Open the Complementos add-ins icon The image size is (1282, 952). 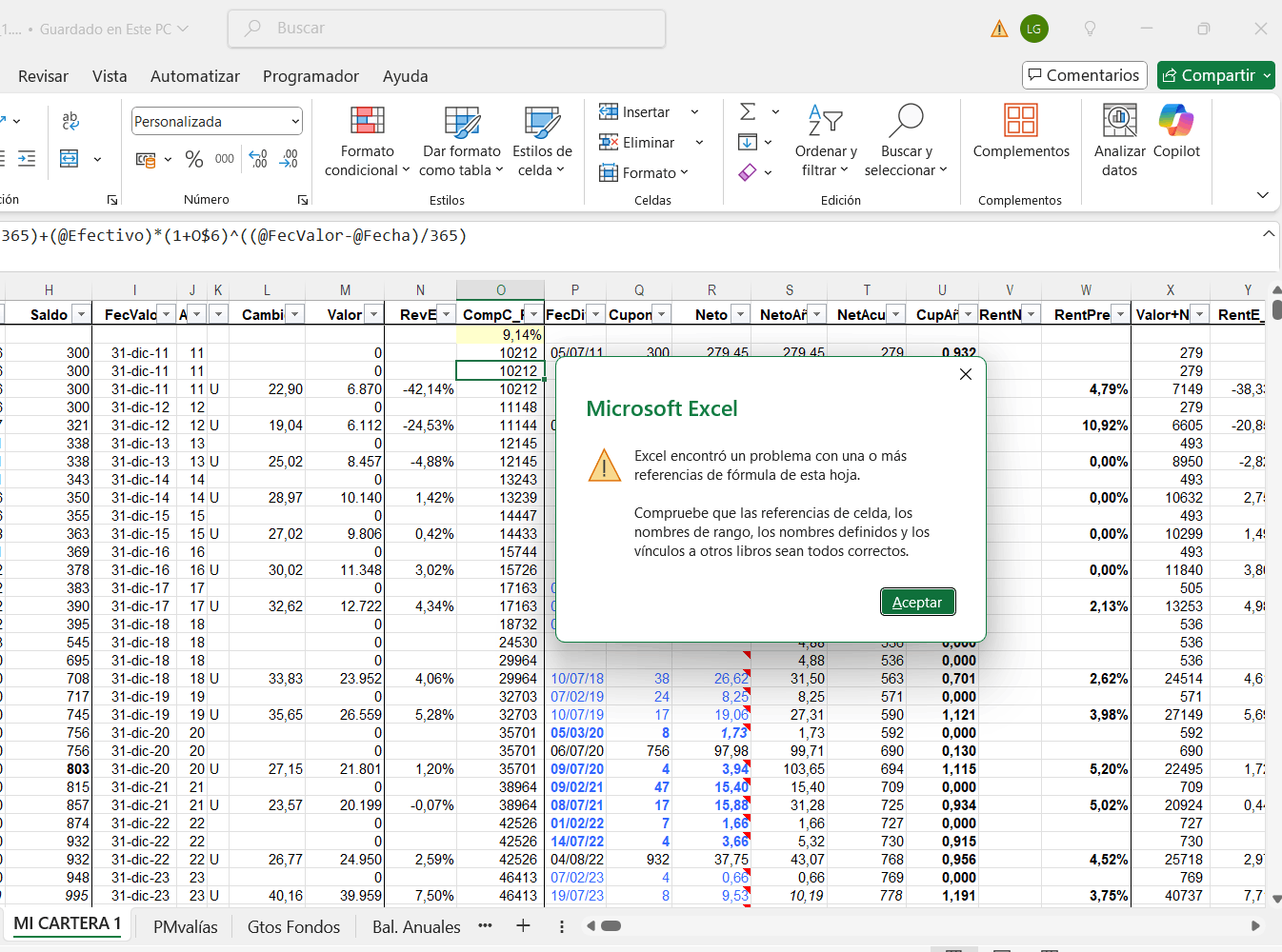point(1020,122)
